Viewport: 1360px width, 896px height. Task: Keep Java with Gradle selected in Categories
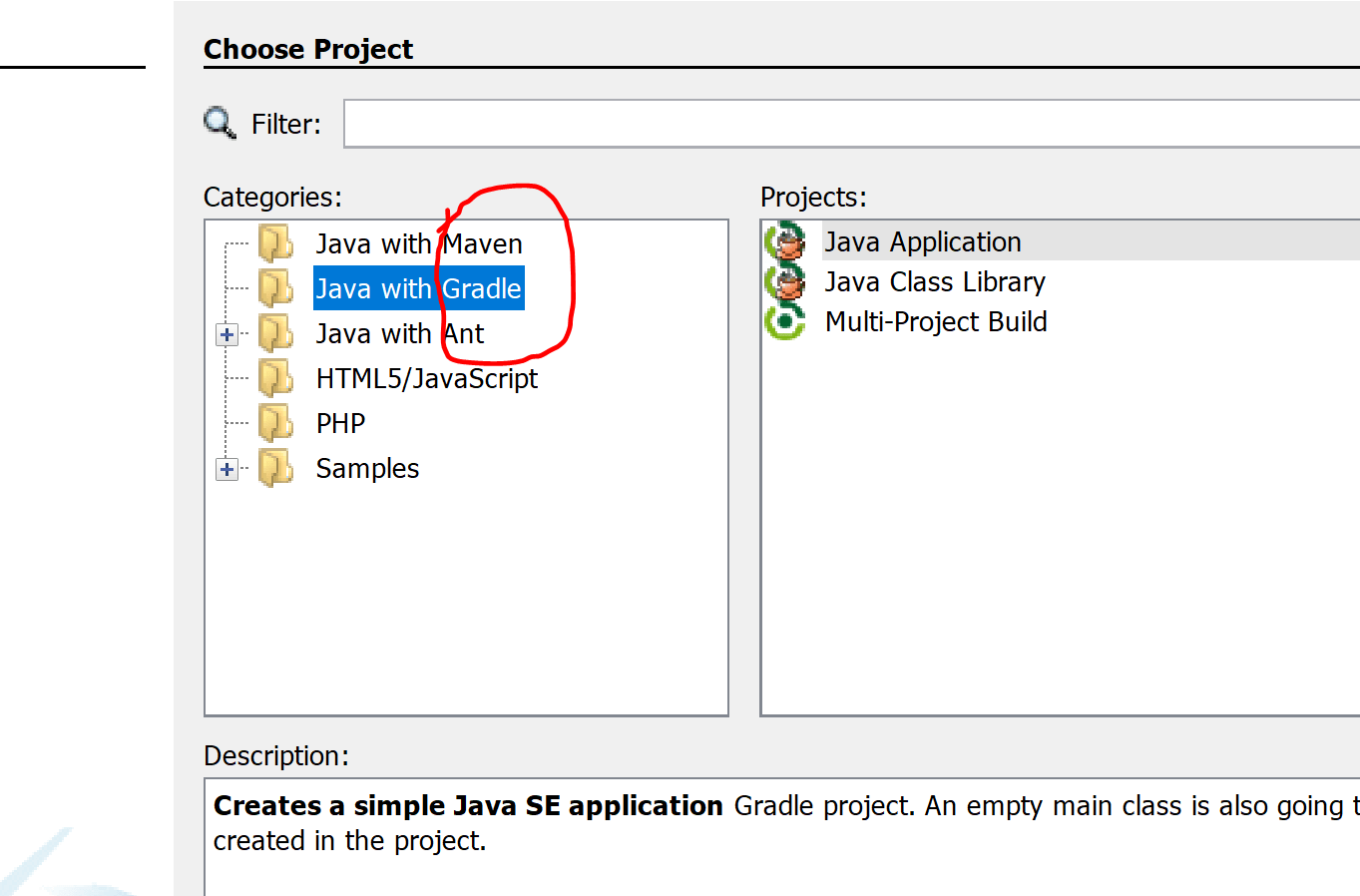[418, 287]
